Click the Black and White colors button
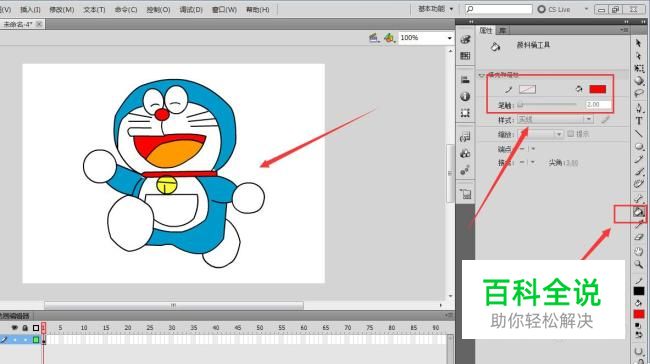This screenshot has width=650, height=364. [639, 327]
